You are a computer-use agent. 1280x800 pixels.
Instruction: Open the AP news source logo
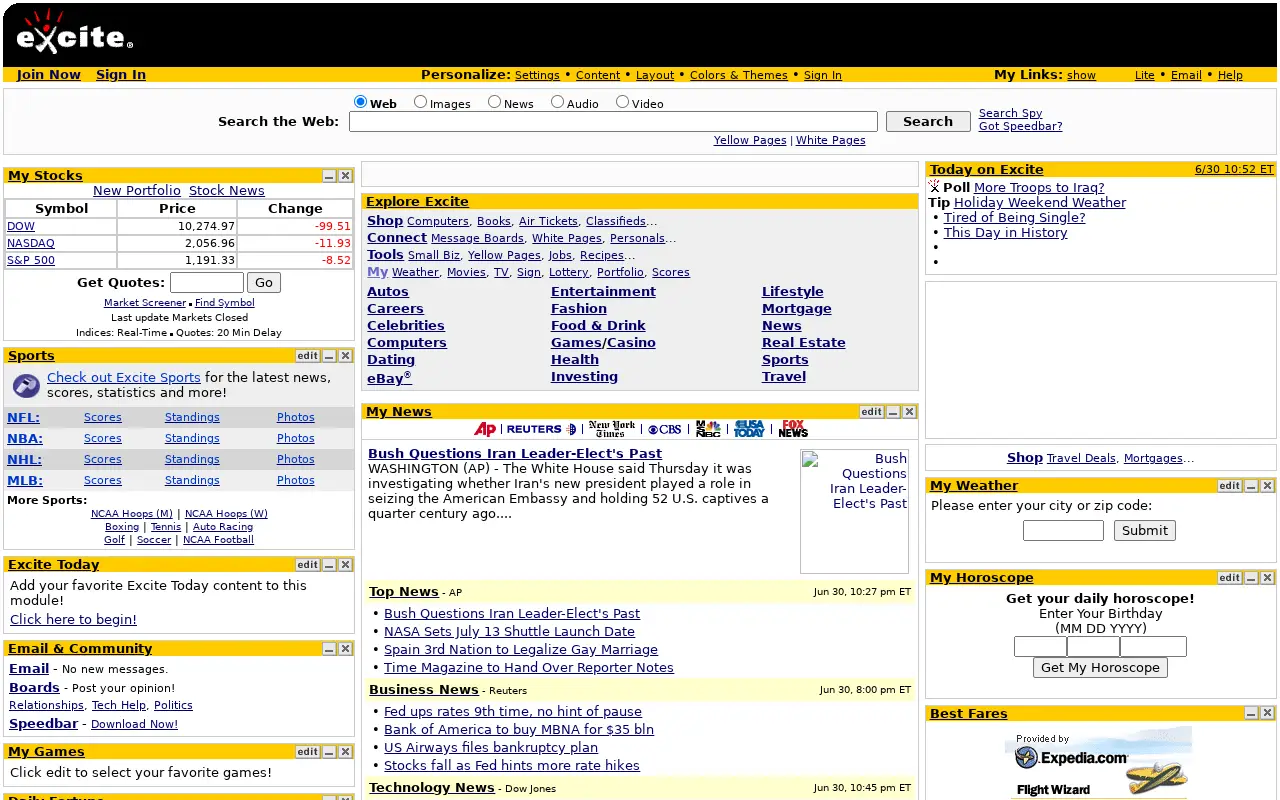(485, 429)
